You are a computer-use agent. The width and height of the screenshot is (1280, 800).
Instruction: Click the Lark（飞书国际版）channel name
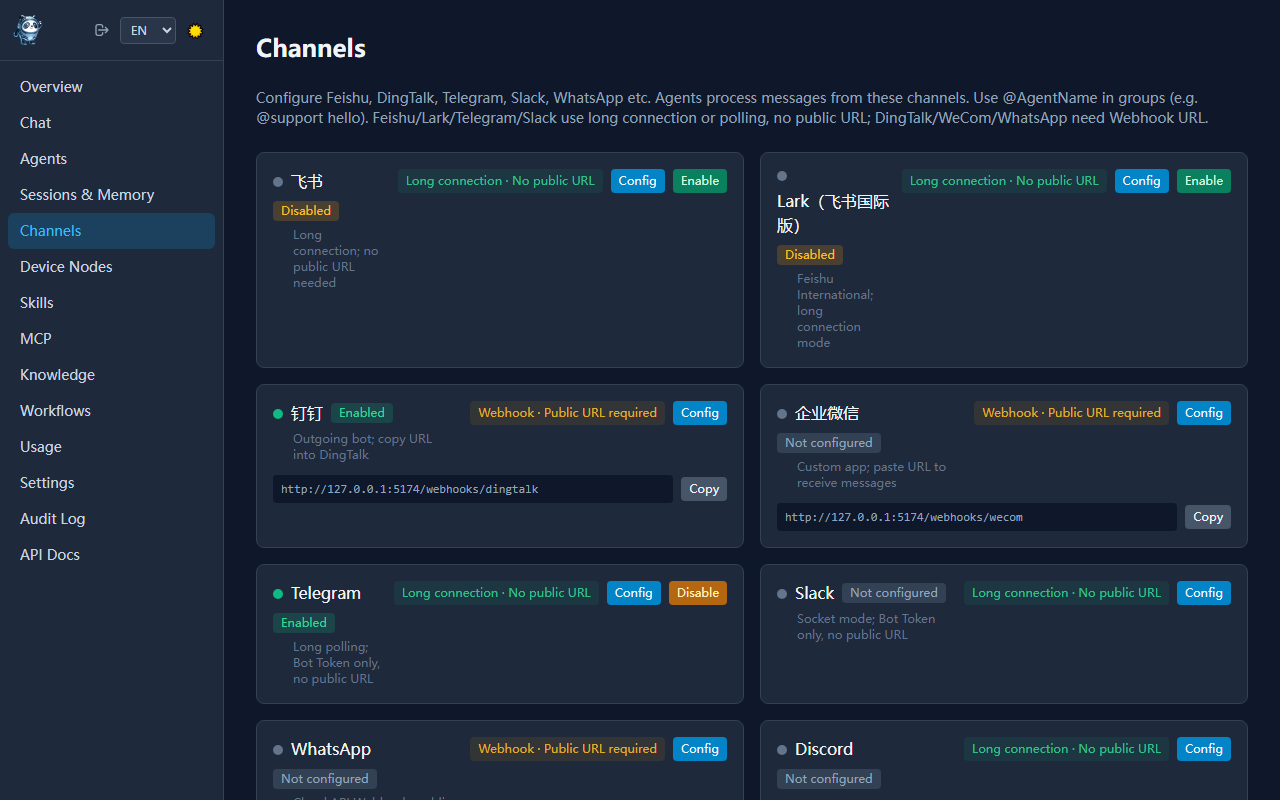click(835, 213)
